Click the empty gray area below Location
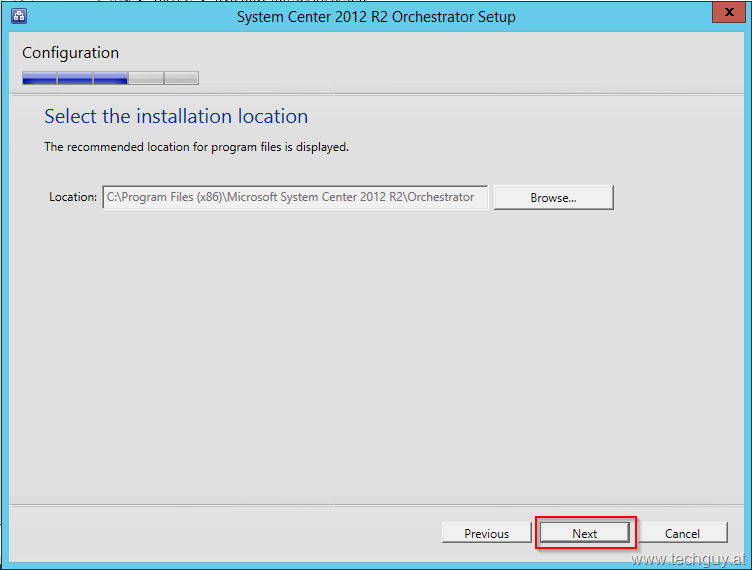Screen dimensions: 752x570 click(376, 355)
